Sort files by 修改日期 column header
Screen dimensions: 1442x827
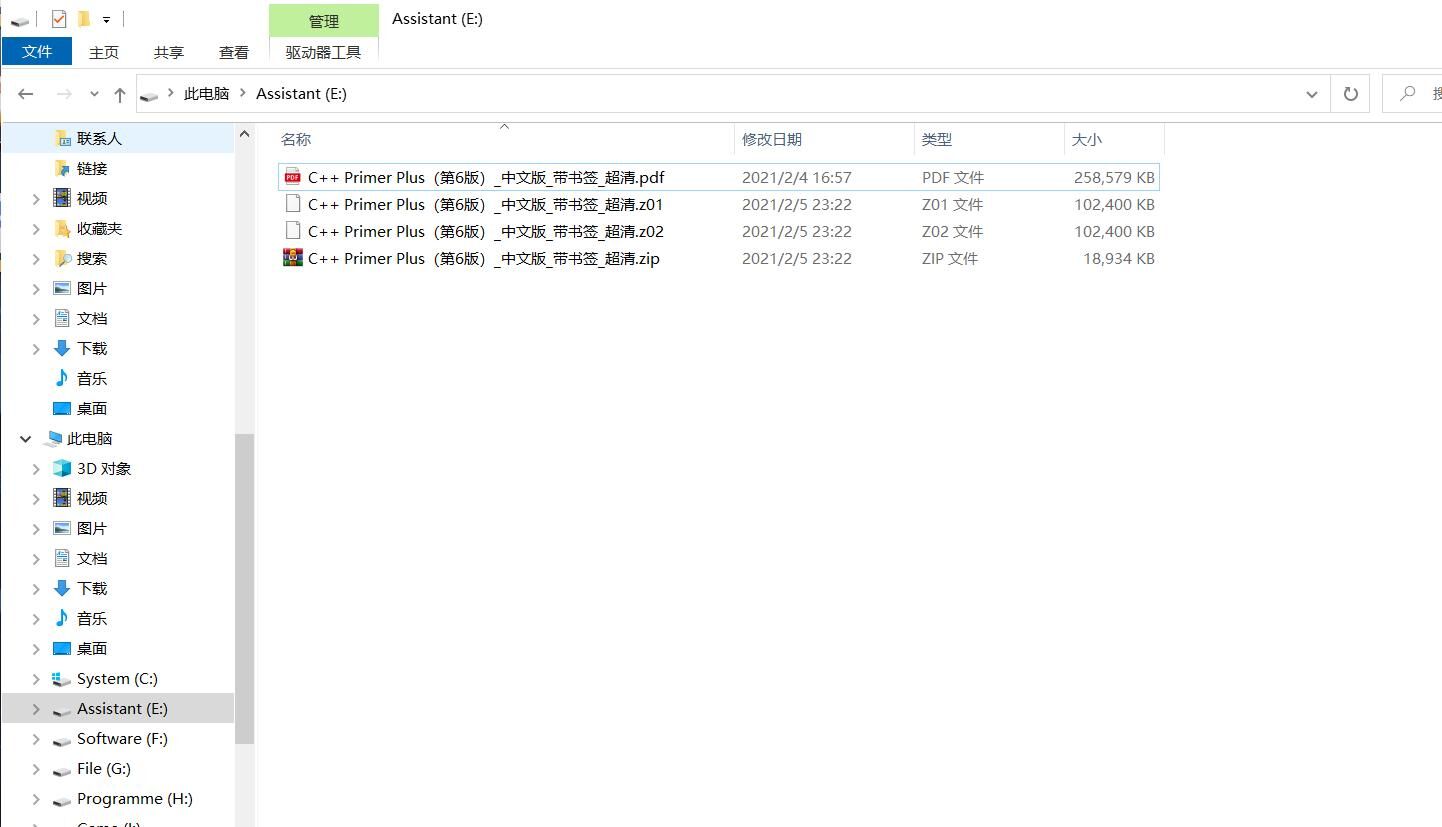pos(772,140)
